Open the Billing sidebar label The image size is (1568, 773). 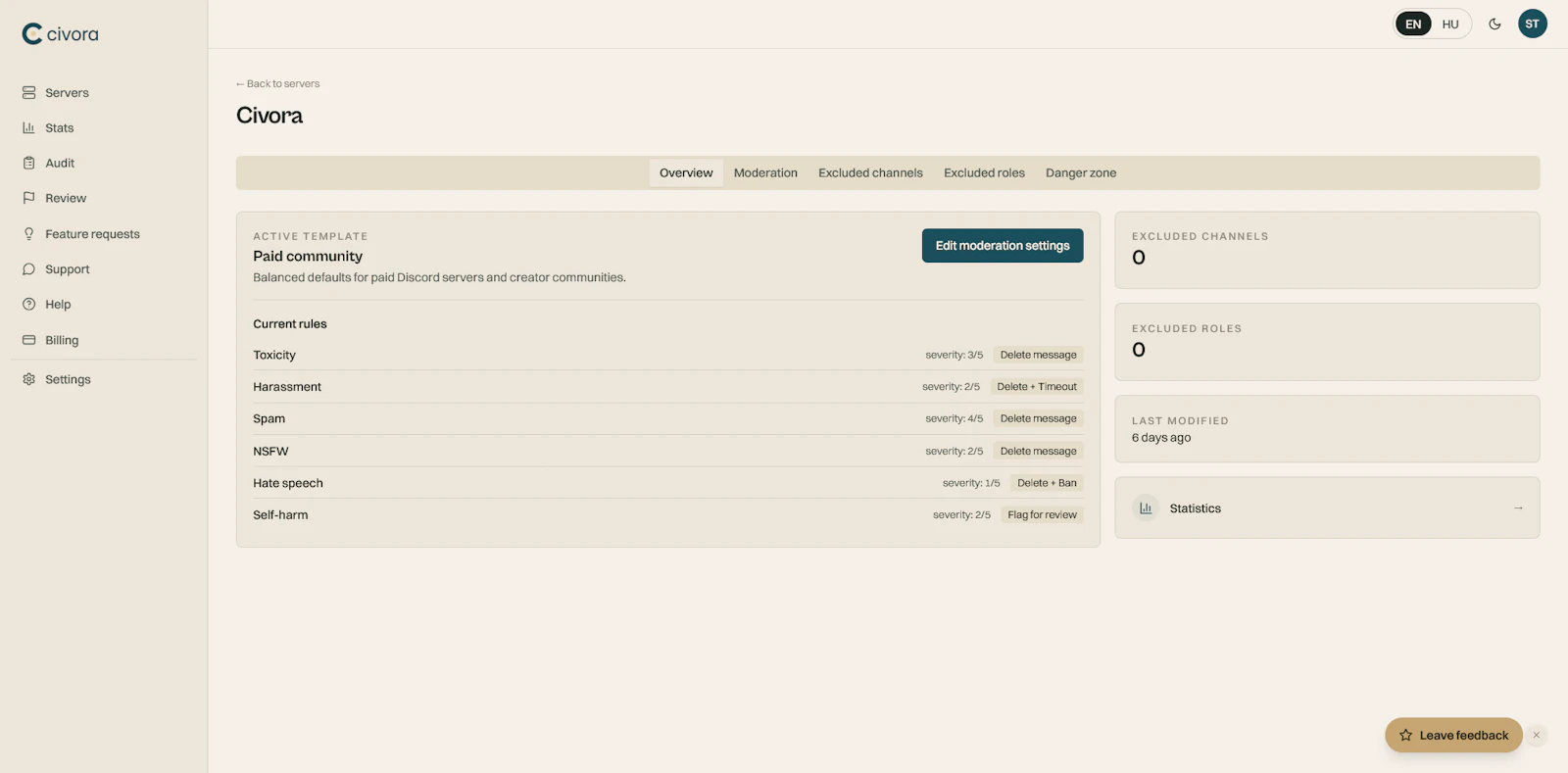click(x=62, y=340)
